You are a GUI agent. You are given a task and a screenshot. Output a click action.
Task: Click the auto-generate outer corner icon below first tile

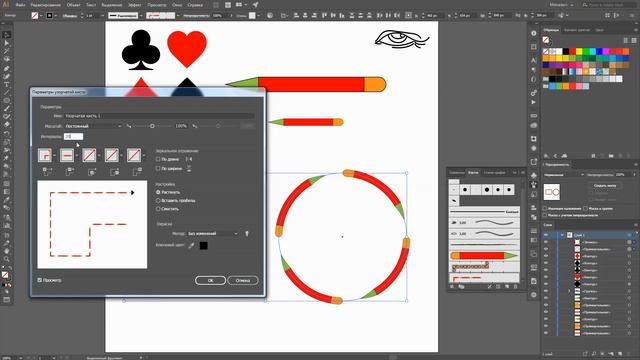click(x=47, y=172)
